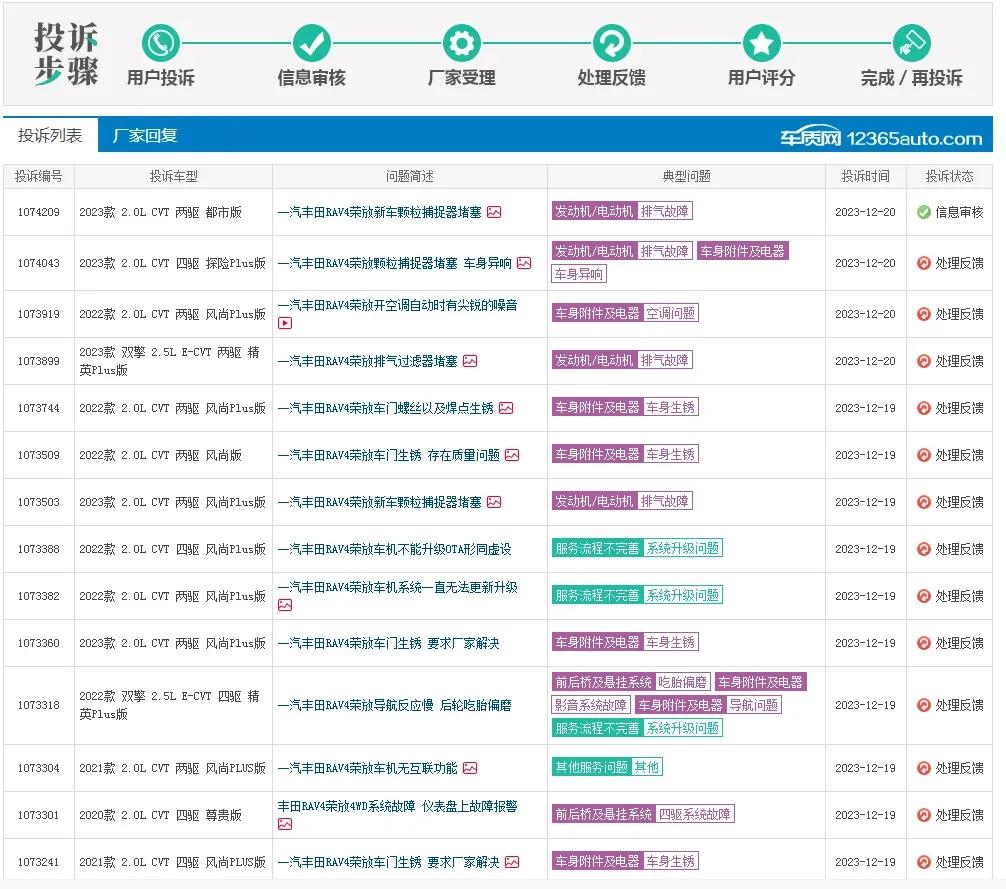Viewport: 1006px width, 889px height.
Task: Click the 投诉状态 column header
Action: click(950, 176)
